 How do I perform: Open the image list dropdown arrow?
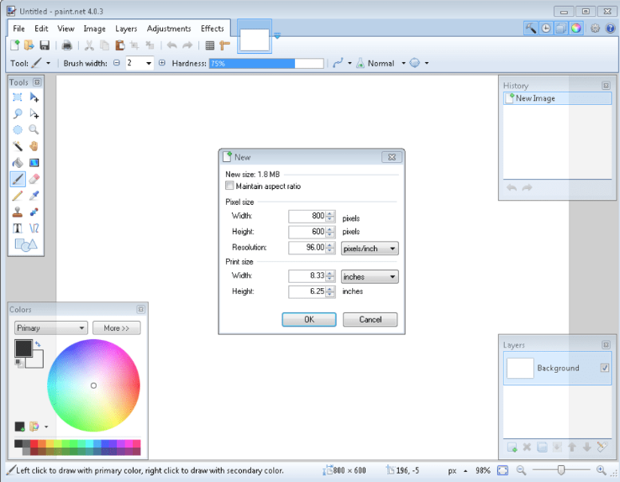(277, 36)
